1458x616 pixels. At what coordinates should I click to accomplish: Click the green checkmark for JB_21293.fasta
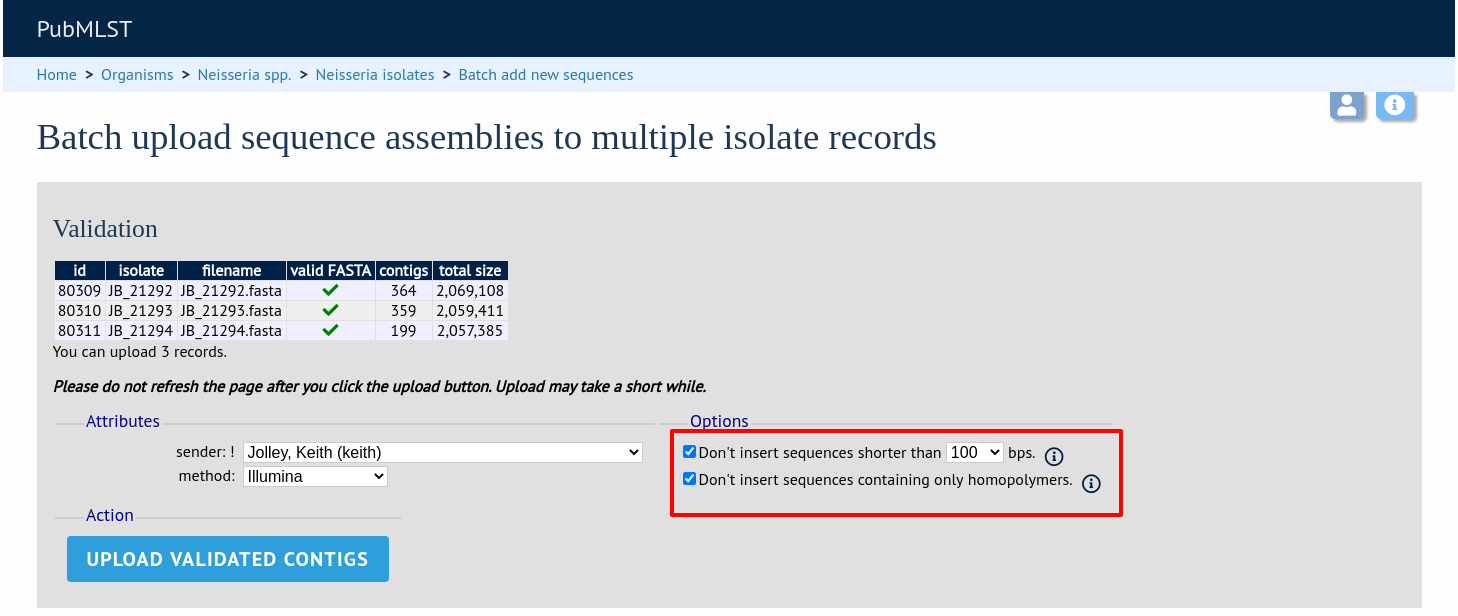[x=331, y=310]
